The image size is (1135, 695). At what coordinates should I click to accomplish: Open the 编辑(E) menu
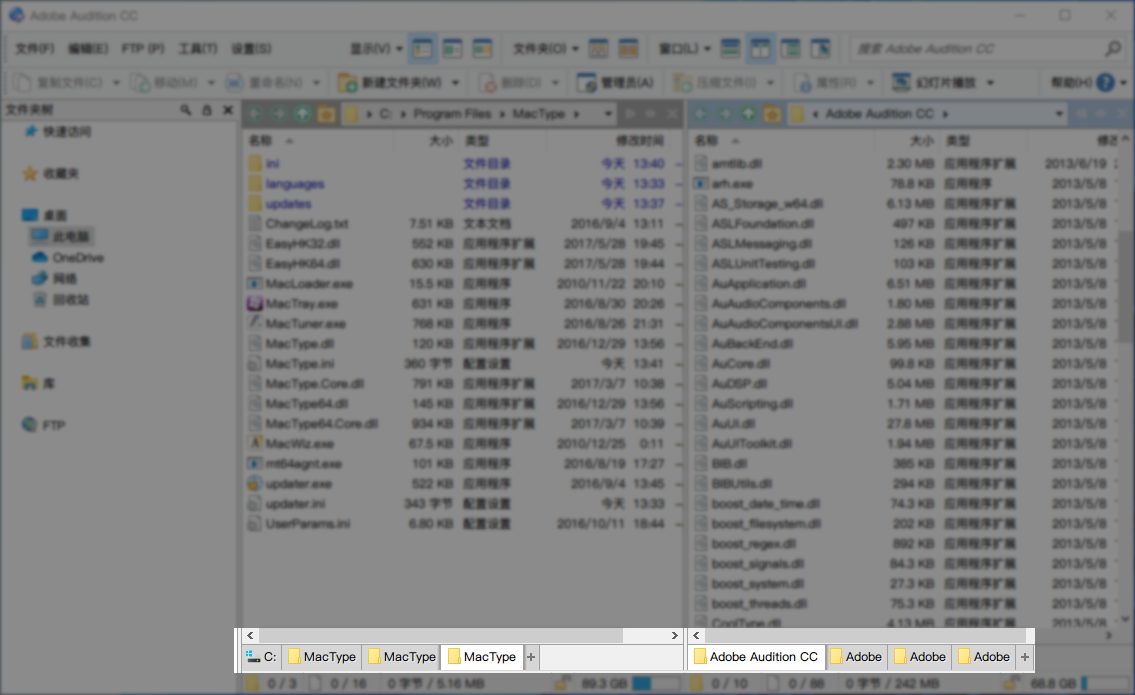click(x=88, y=49)
